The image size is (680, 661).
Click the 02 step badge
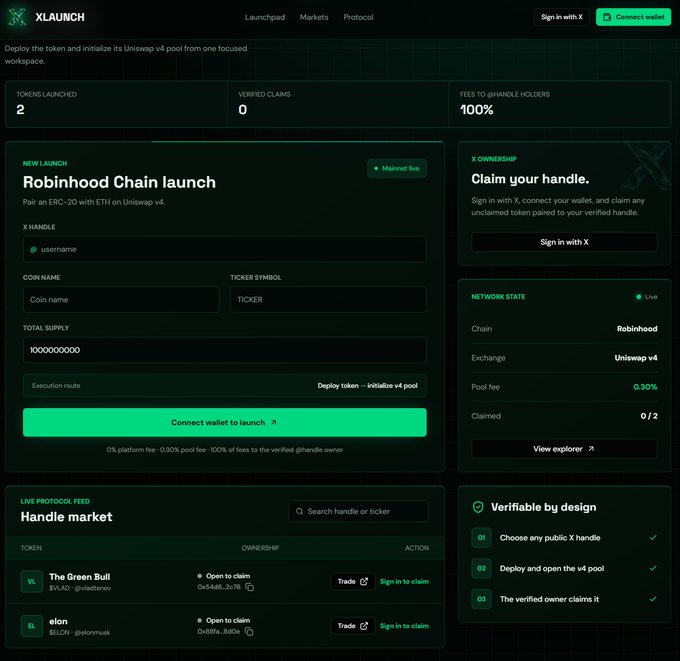pyautogui.click(x=481, y=568)
